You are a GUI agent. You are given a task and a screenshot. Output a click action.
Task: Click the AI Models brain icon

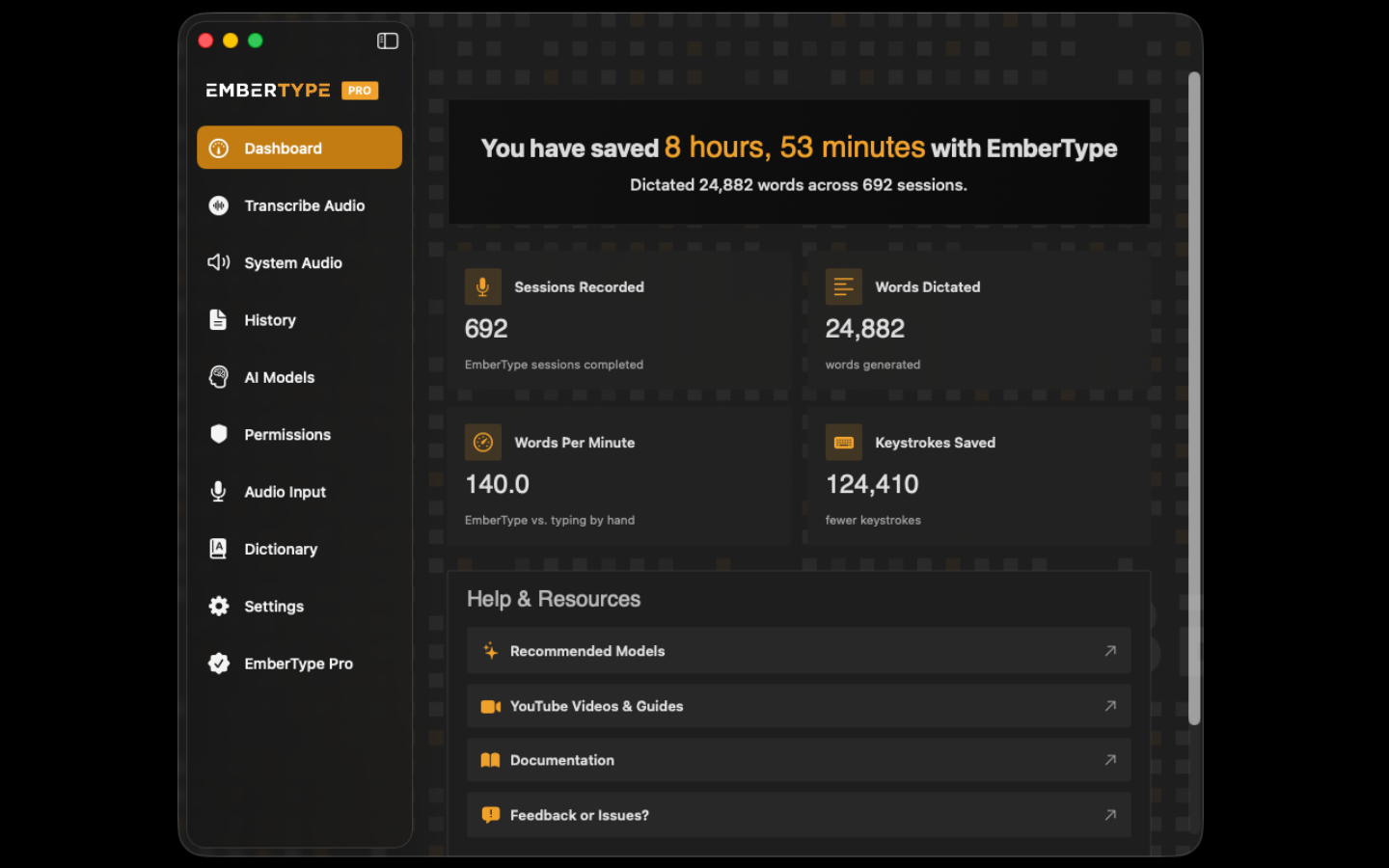click(x=219, y=377)
